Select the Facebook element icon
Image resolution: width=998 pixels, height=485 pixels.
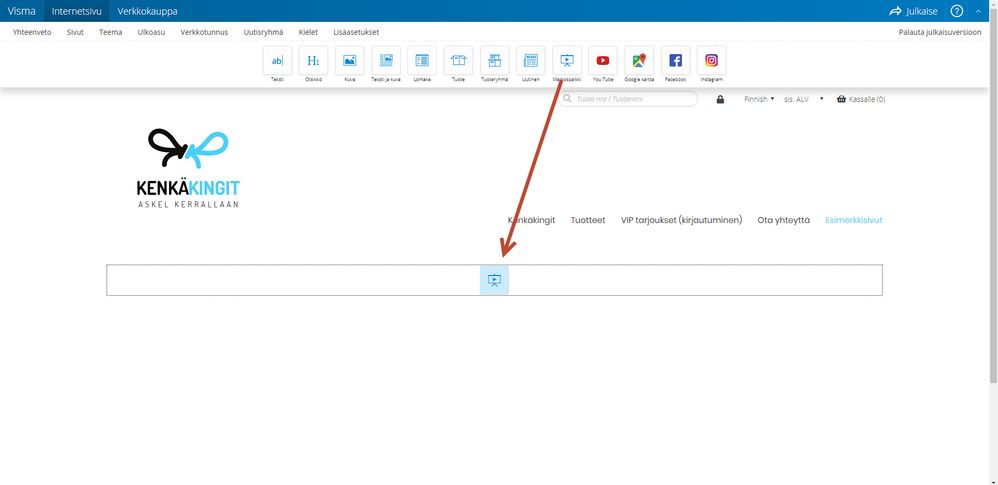[x=675, y=60]
